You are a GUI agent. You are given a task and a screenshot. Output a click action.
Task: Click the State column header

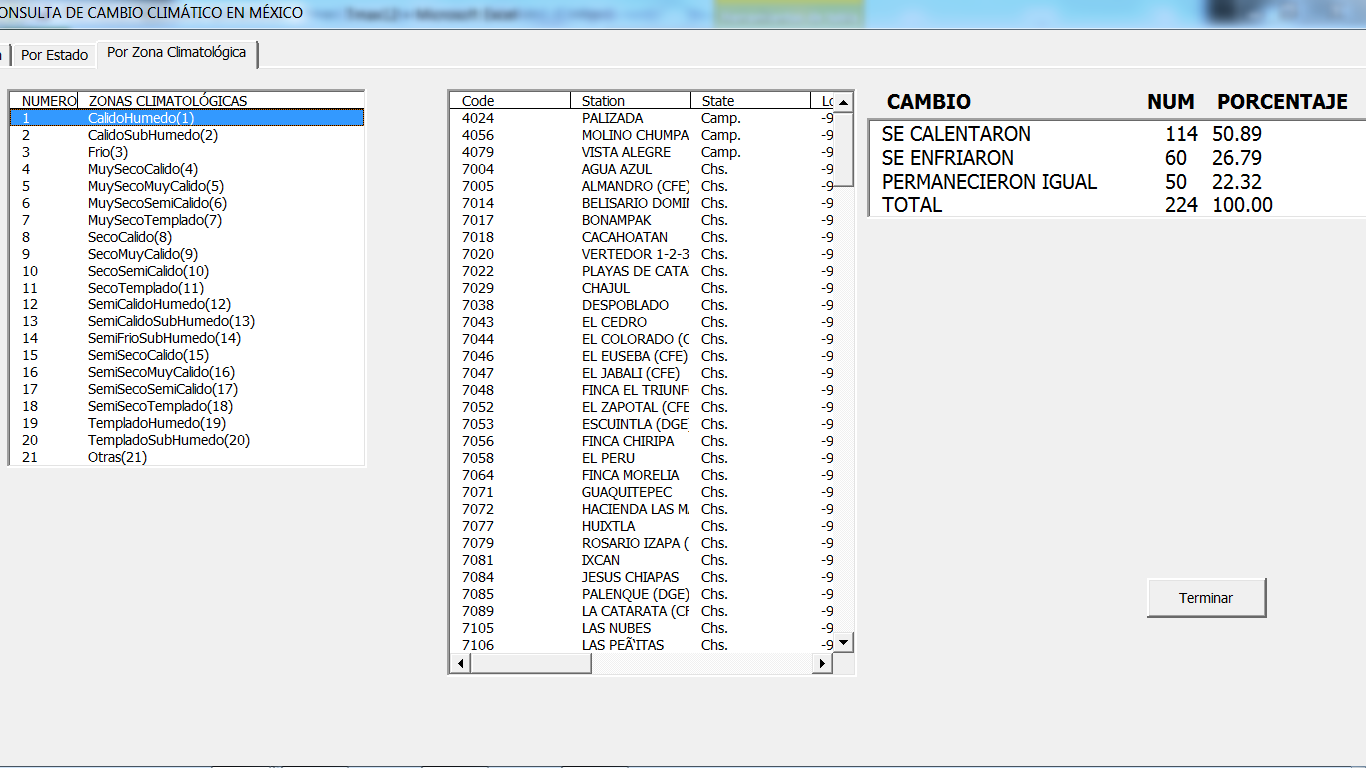coord(750,101)
